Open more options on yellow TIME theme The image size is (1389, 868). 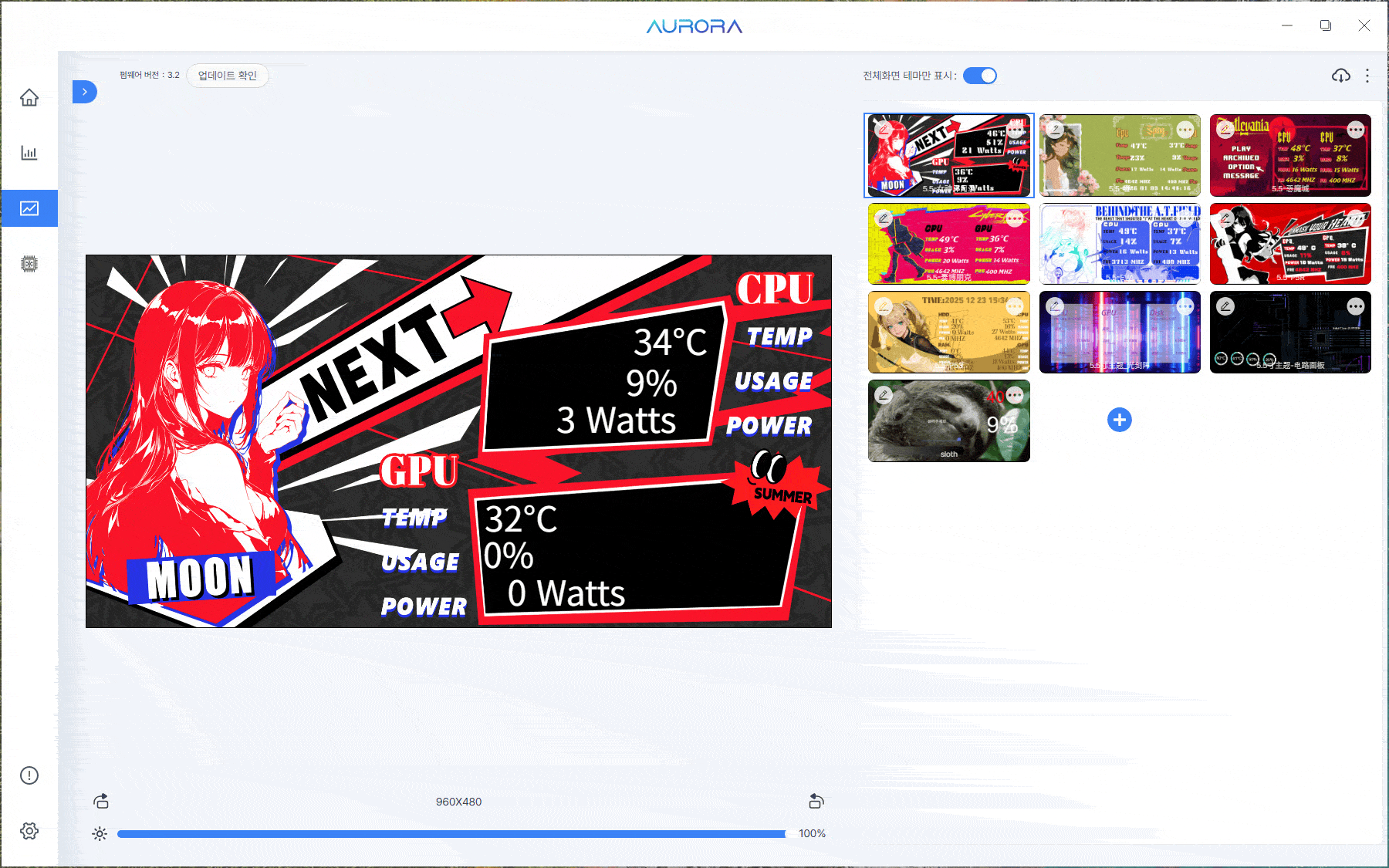click(1014, 306)
